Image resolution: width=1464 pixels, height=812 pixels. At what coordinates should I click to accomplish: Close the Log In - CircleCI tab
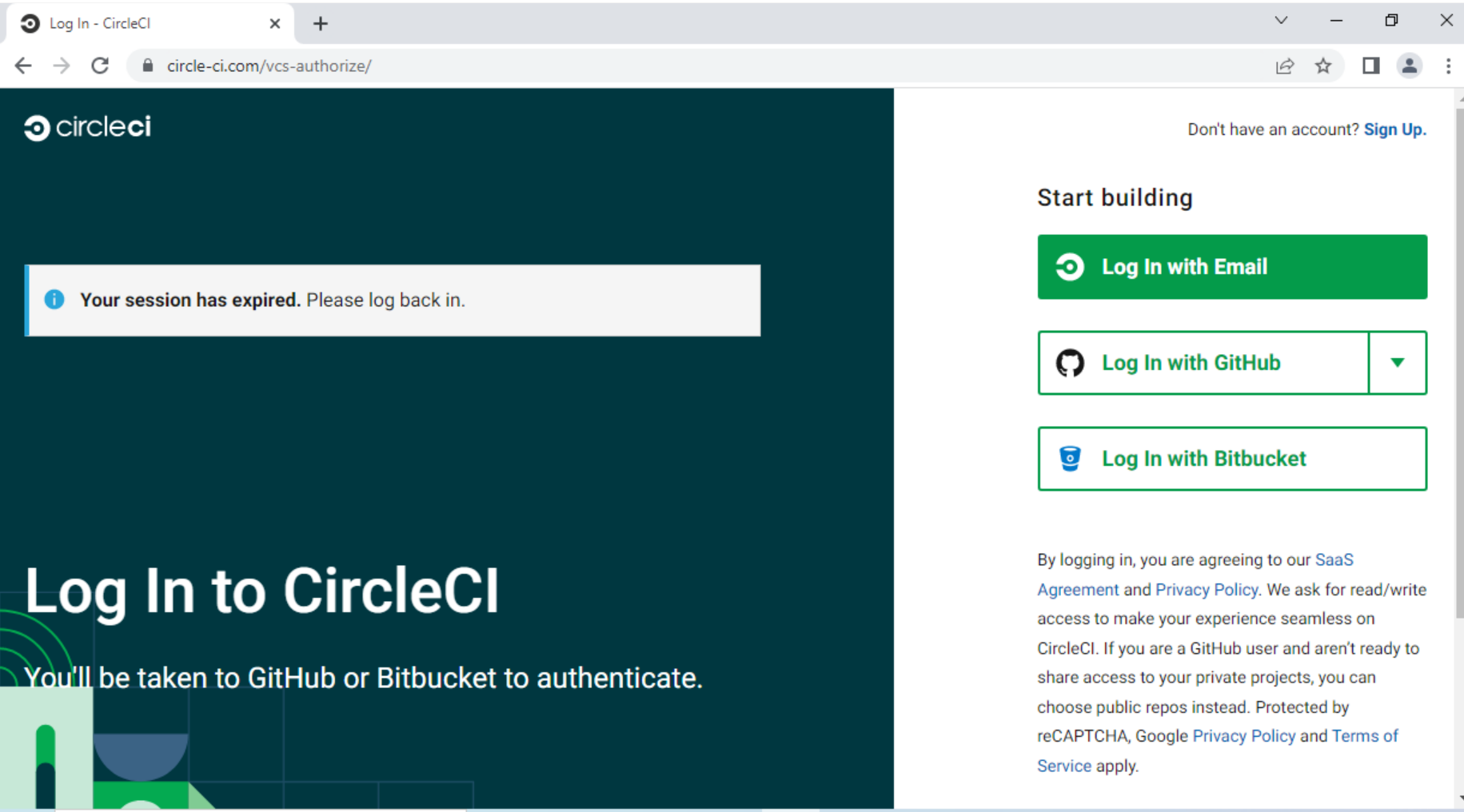click(275, 24)
